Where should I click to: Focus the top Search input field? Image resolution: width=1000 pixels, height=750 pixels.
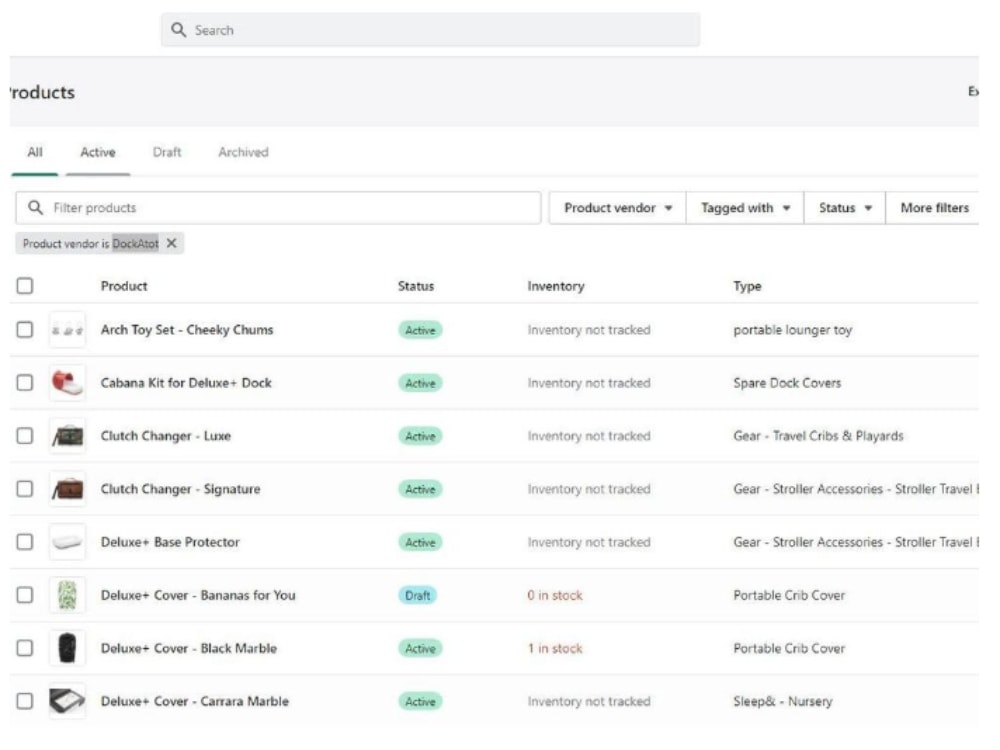tap(430, 30)
